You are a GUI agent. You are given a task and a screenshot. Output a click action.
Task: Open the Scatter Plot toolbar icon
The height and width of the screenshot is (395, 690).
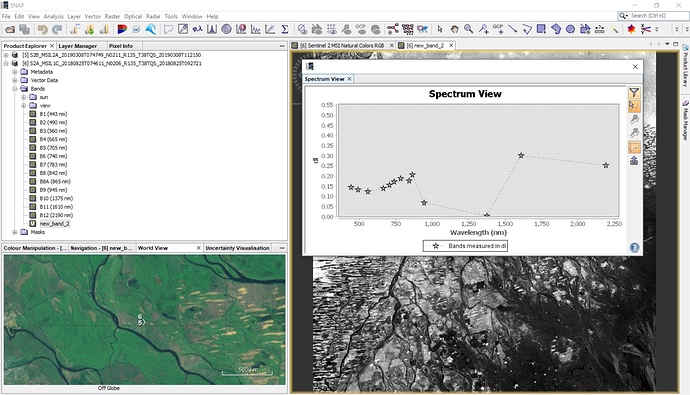click(270, 29)
